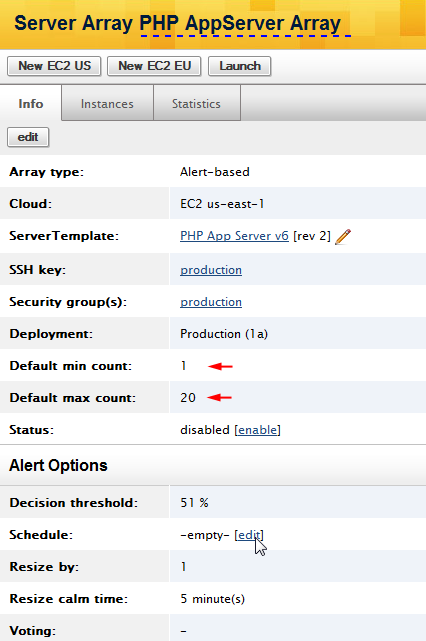Click the Resize calm time 5 minute(s) value
426x641 pixels.
213,599
